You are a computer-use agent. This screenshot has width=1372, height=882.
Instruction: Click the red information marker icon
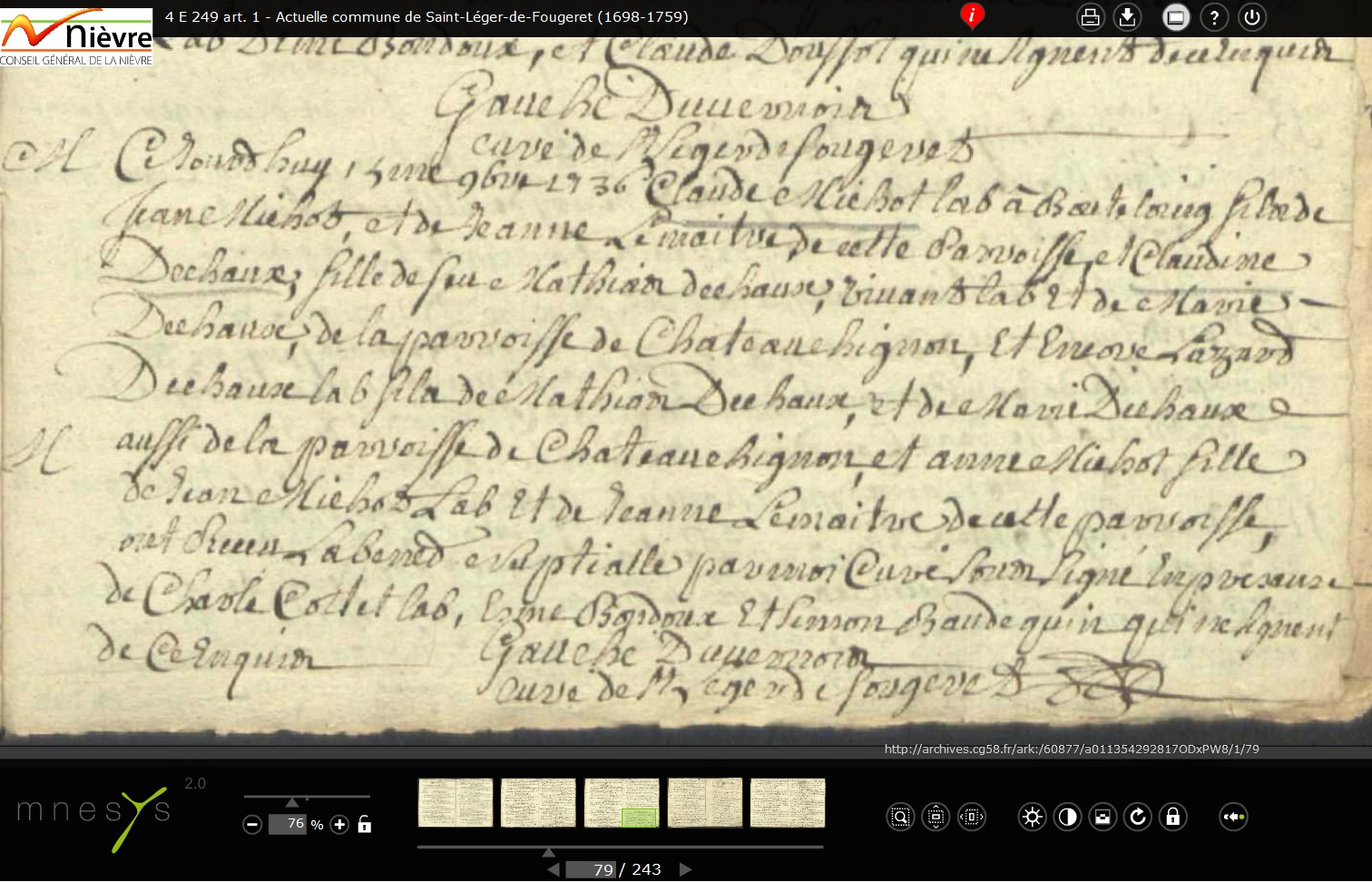point(972,16)
